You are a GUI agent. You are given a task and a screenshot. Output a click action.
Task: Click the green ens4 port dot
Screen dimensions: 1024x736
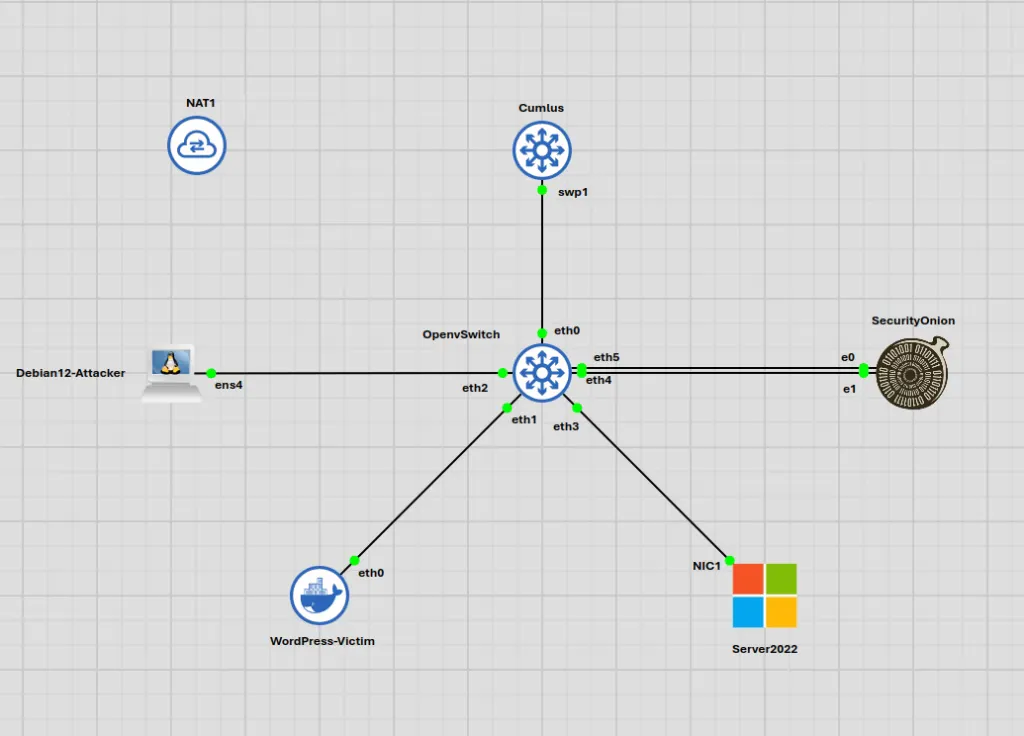coord(211,373)
